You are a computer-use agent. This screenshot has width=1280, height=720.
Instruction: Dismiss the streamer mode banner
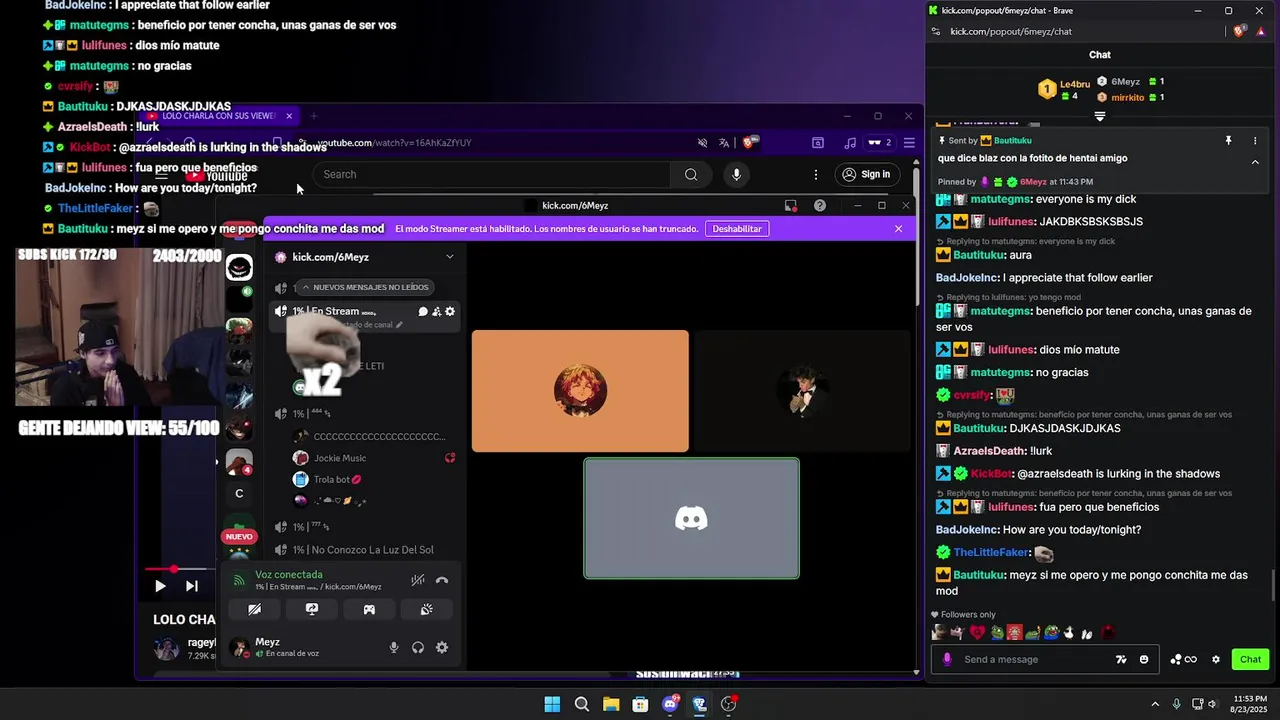pos(898,229)
